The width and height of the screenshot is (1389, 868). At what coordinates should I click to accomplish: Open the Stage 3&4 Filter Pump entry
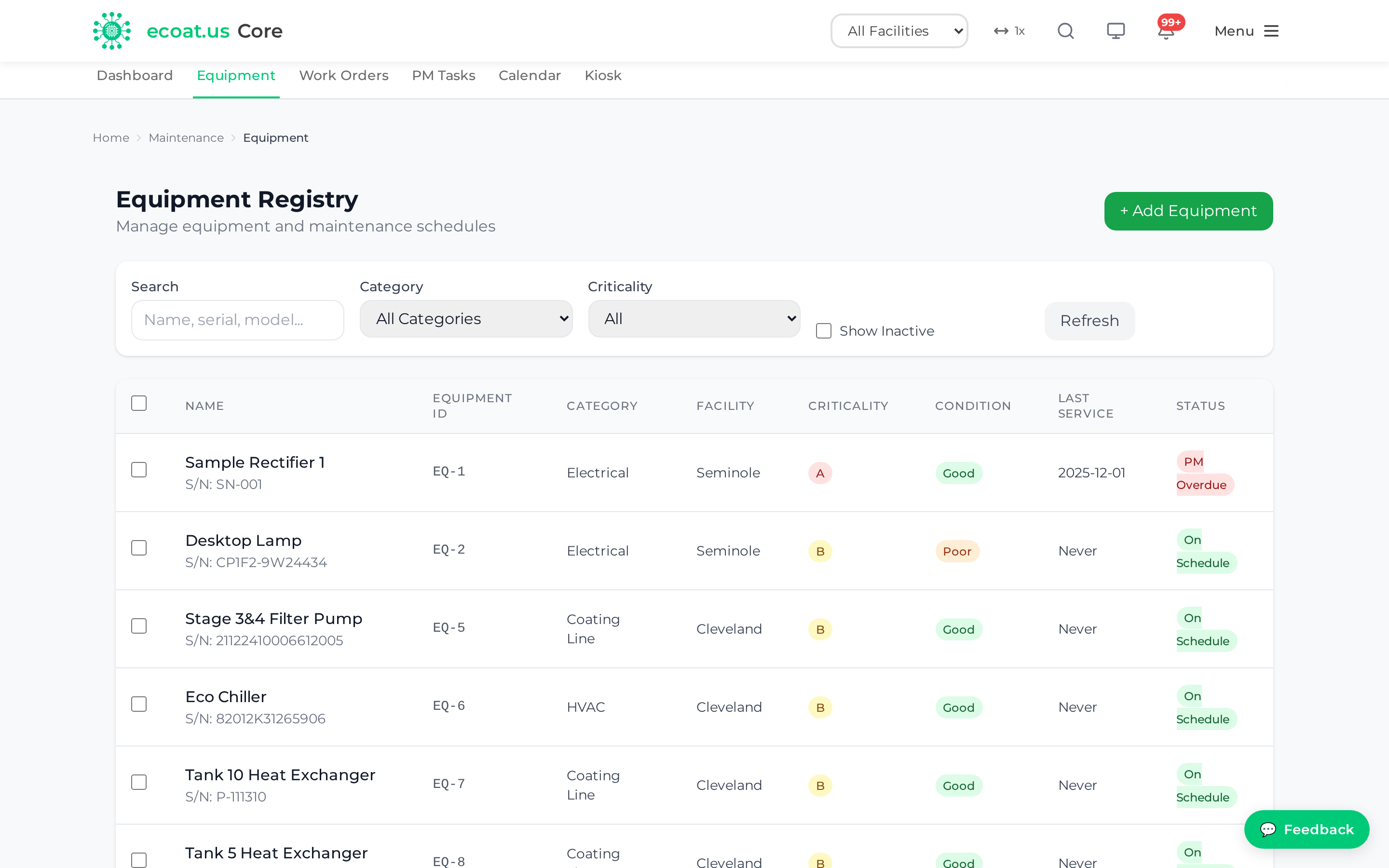[x=274, y=618]
